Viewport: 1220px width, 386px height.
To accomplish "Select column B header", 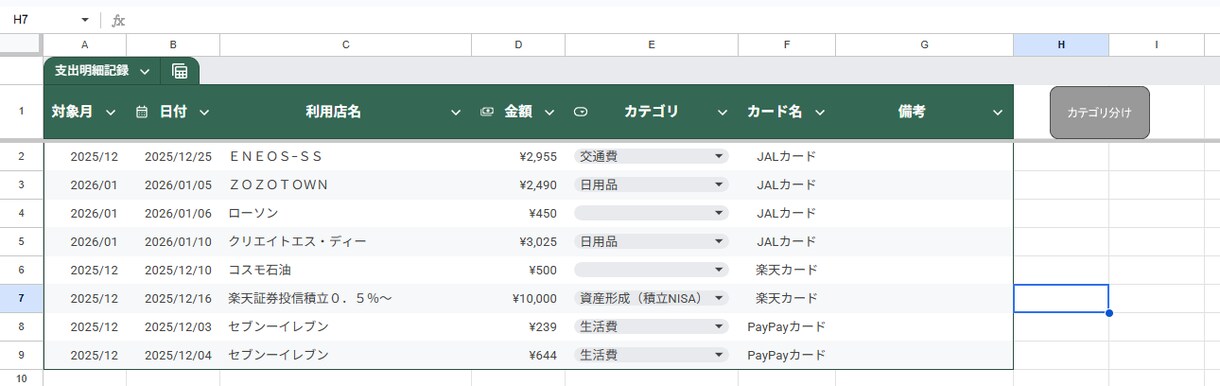I will pos(173,44).
